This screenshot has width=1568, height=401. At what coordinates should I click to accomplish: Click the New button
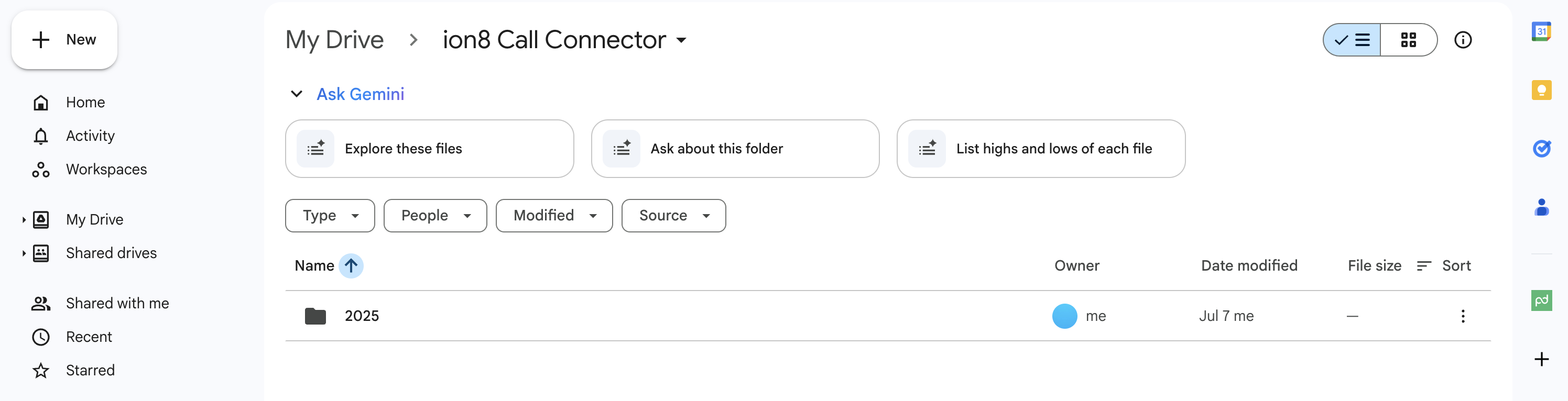point(64,40)
